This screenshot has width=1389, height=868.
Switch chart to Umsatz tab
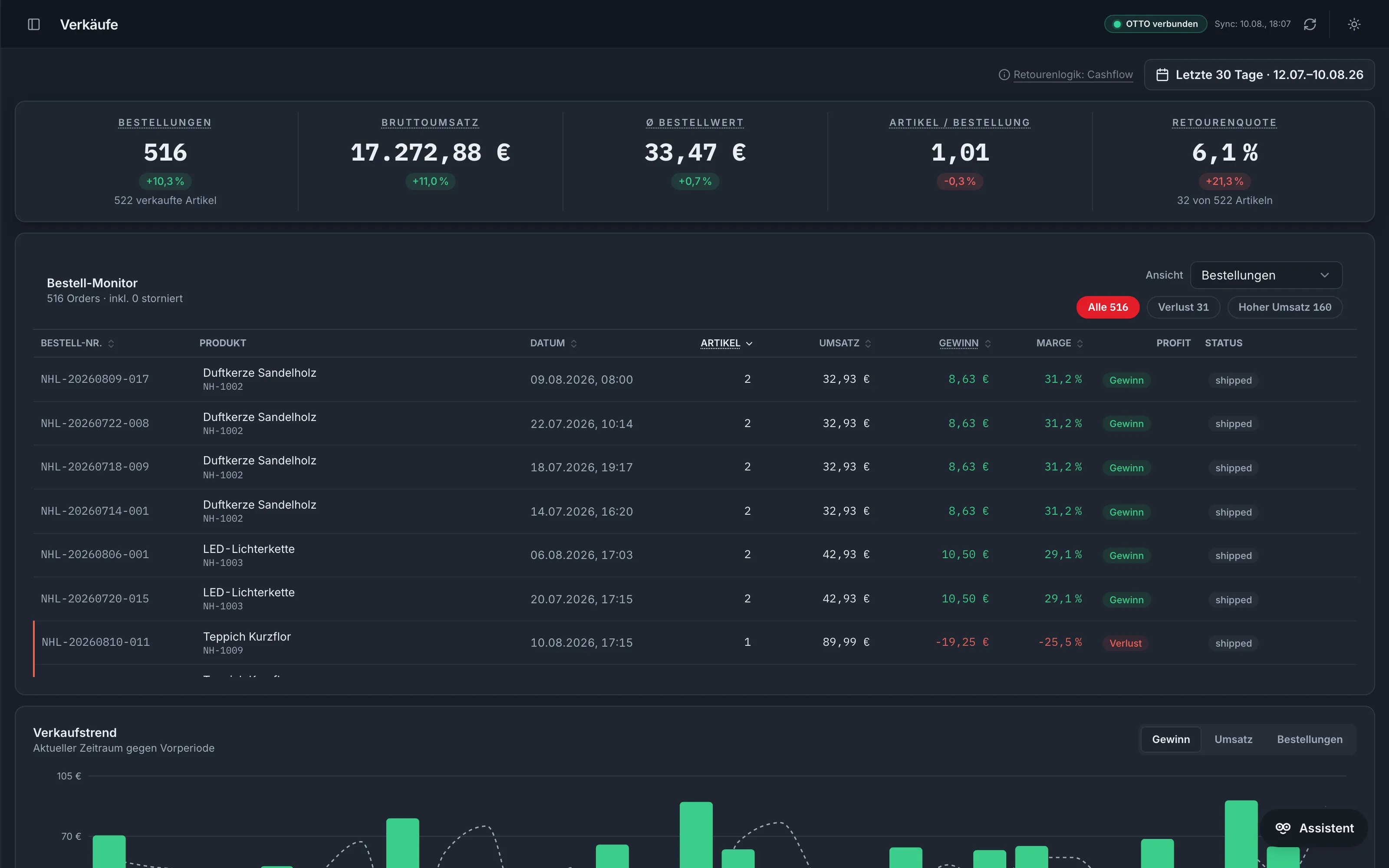point(1234,740)
